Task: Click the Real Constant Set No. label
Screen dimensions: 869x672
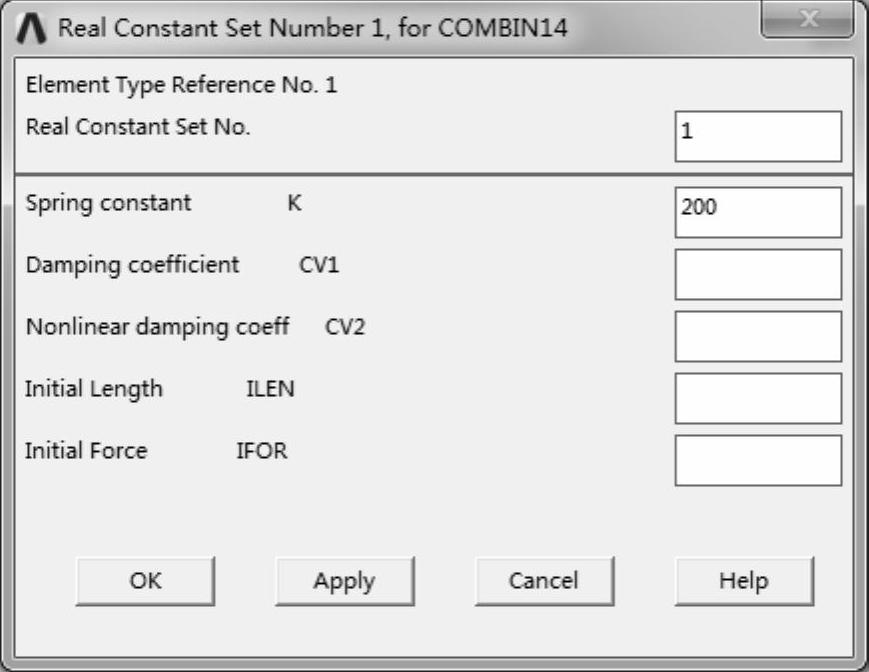Action: (x=138, y=127)
